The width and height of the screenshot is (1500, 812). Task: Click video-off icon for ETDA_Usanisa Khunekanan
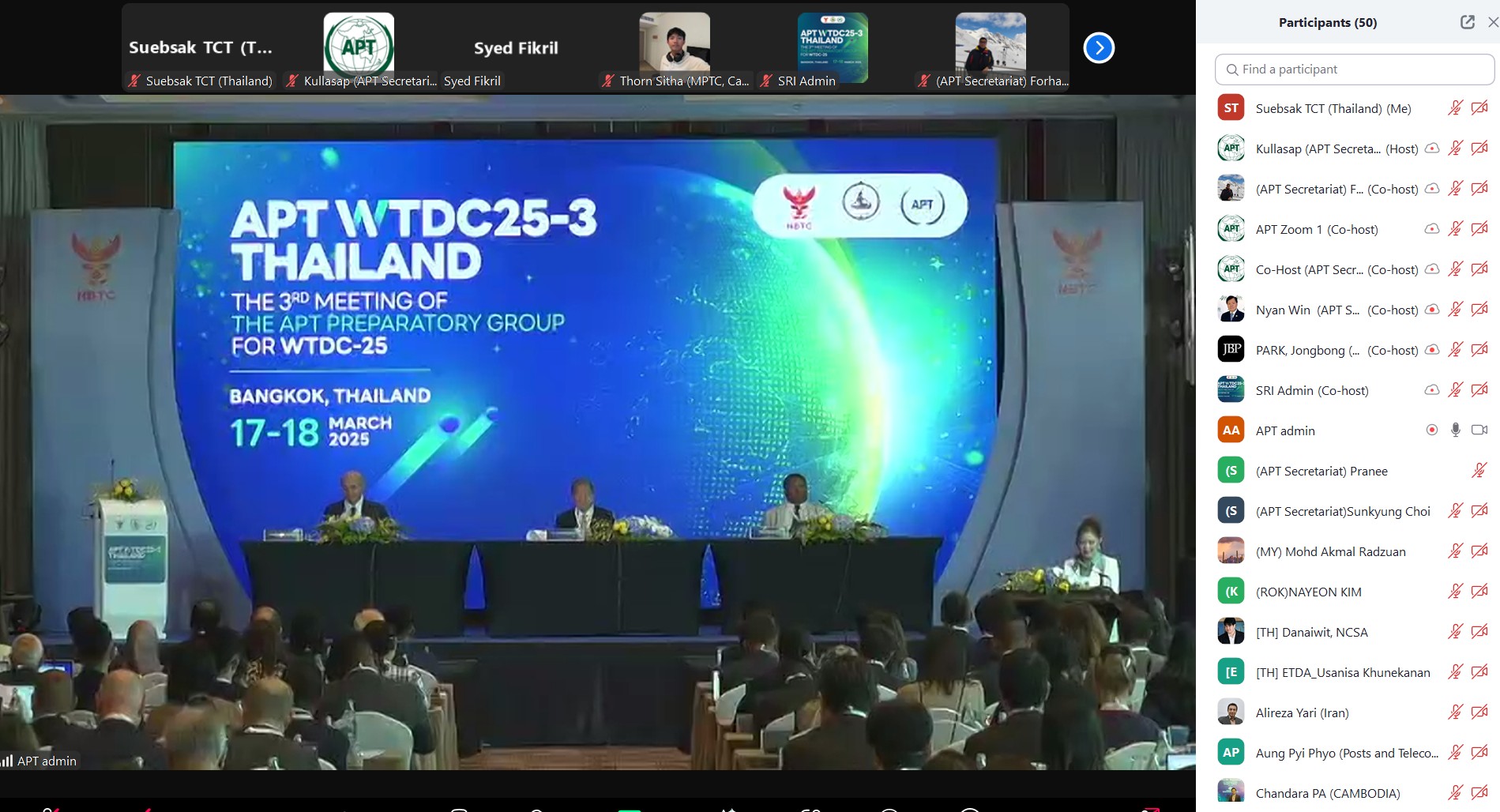point(1479,672)
